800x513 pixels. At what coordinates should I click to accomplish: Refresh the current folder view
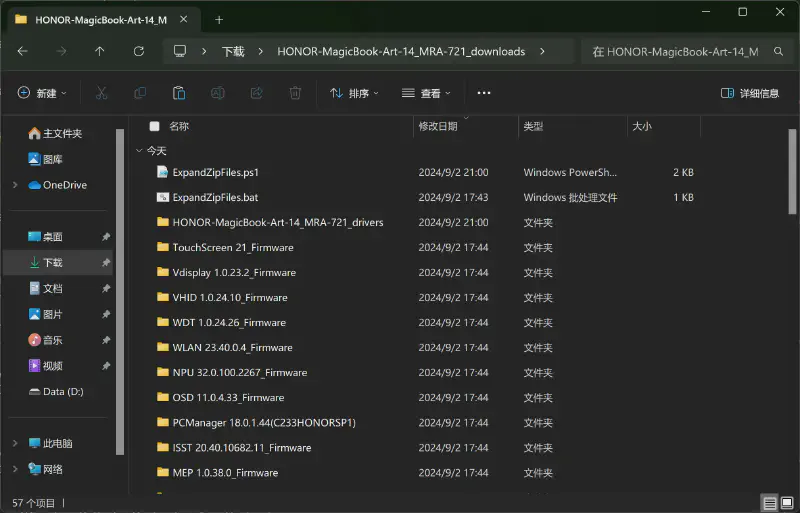139,51
